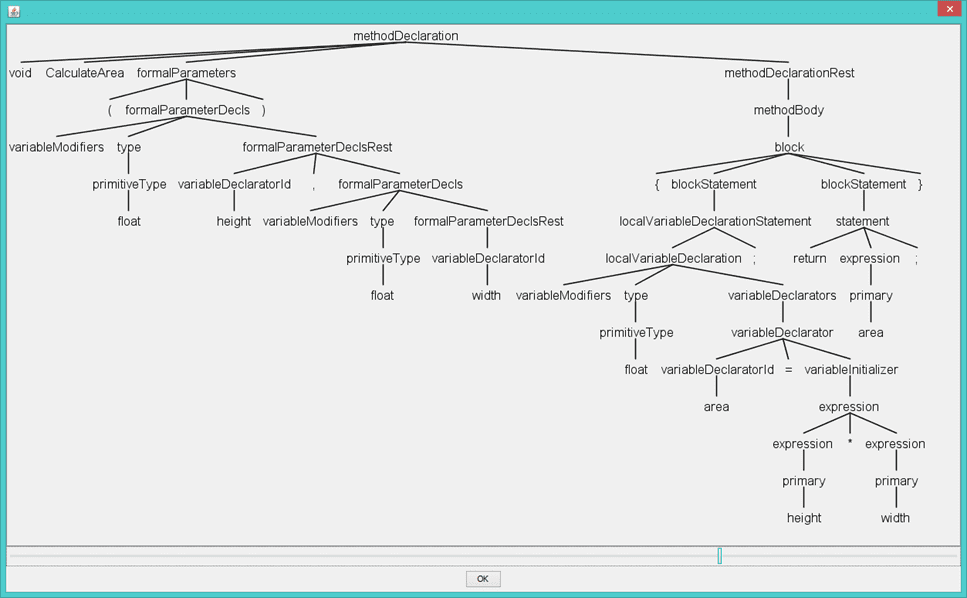Close the parse tree window

(x=948, y=8)
